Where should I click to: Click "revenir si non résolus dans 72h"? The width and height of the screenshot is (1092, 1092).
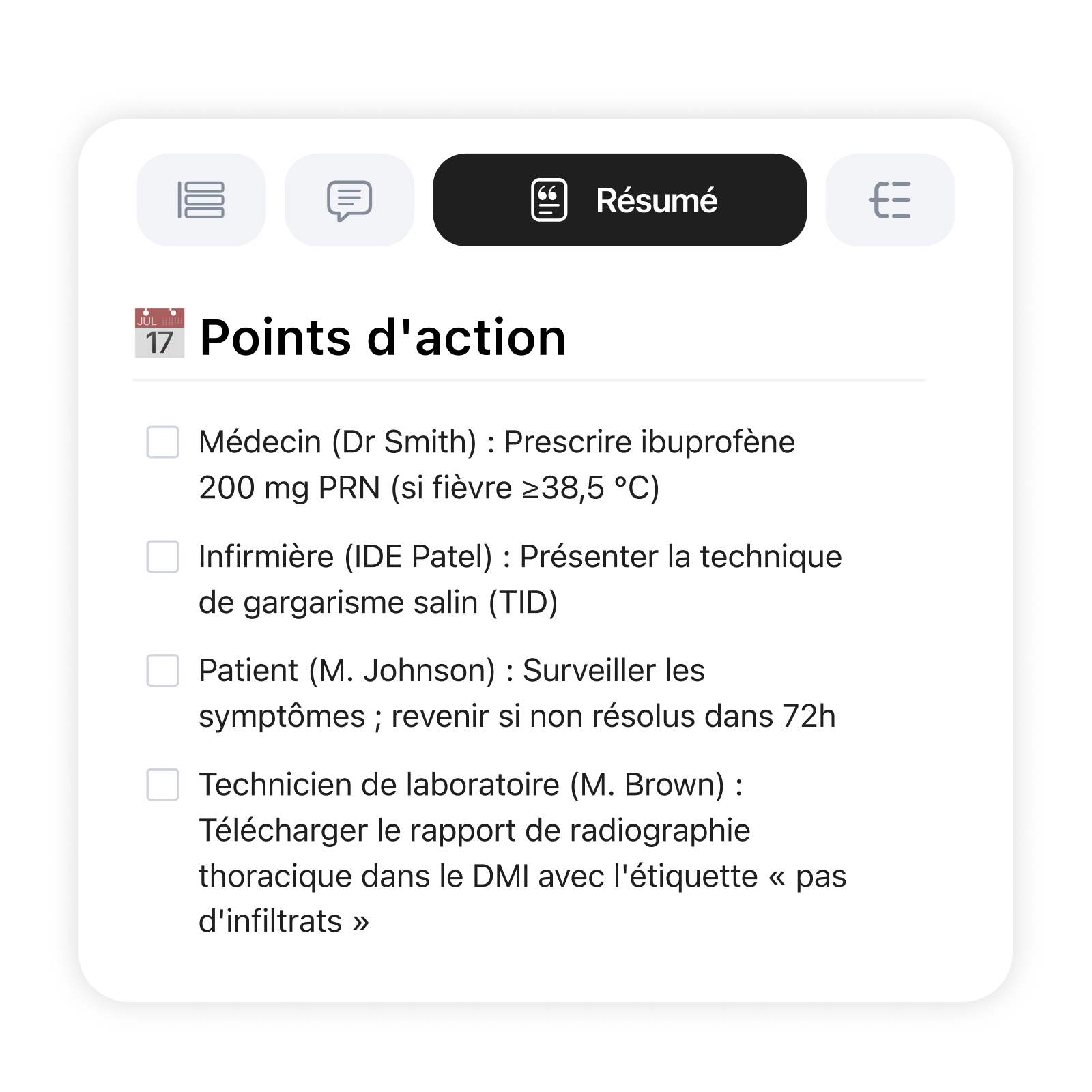click(613, 717)
